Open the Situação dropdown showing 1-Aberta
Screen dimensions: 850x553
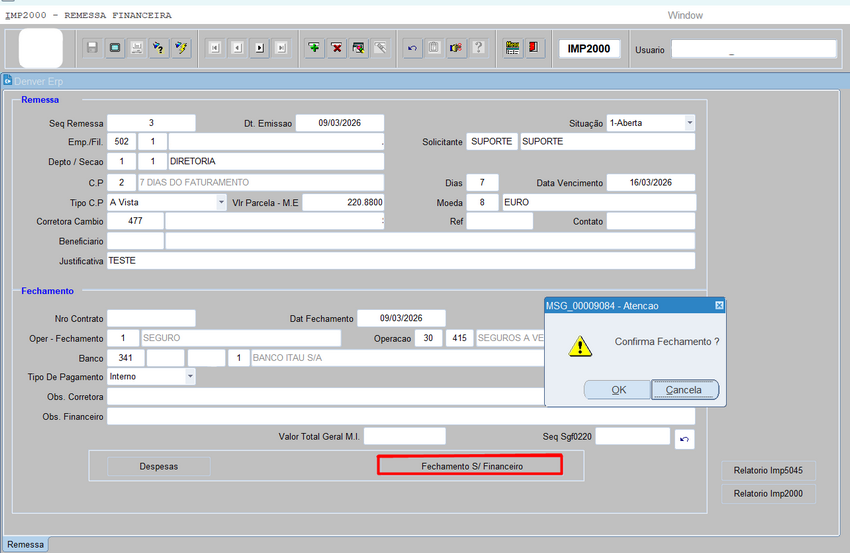coord(689,123)
